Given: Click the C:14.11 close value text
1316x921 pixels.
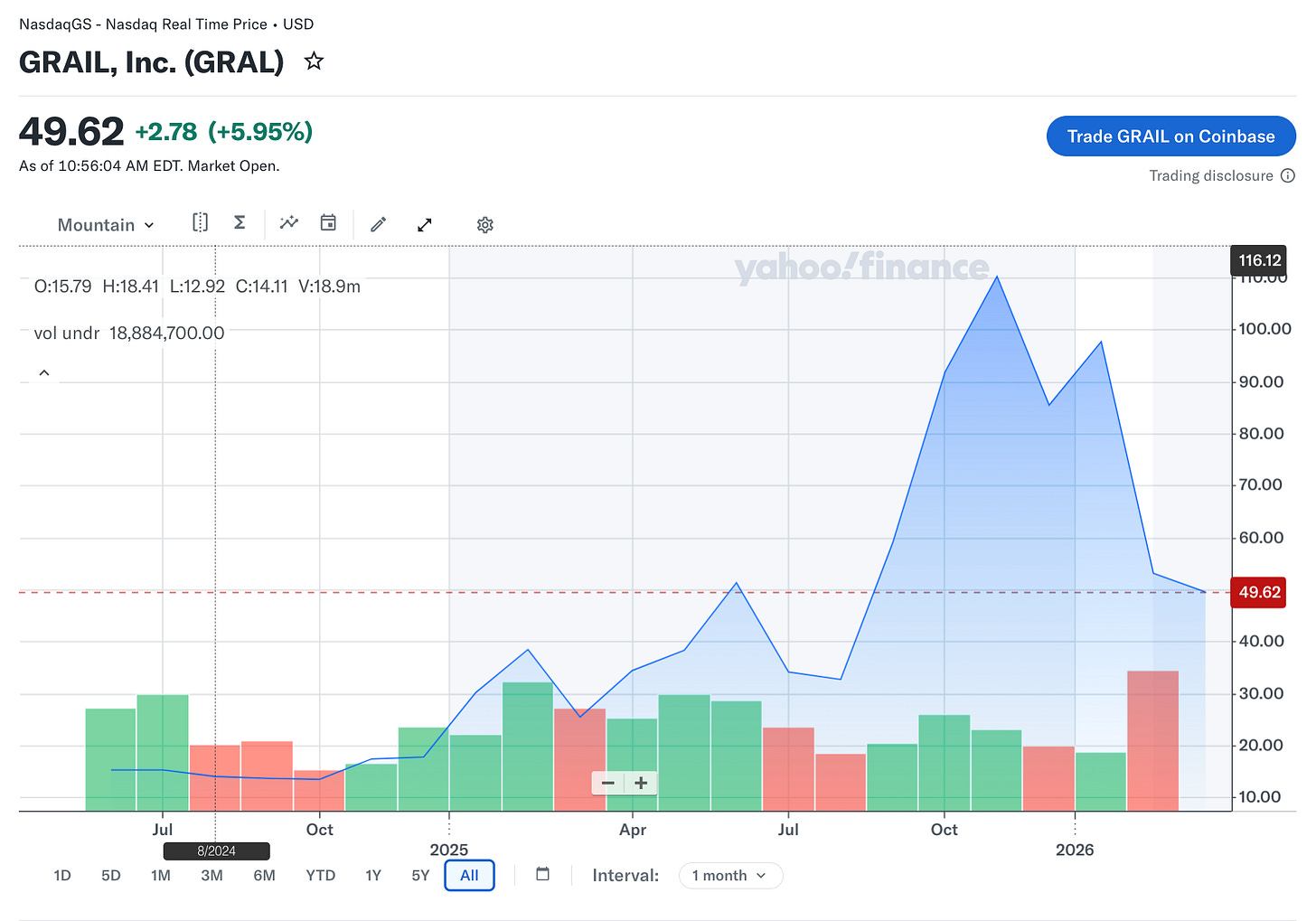Looking at the screenshot, I should coord(262,286).
